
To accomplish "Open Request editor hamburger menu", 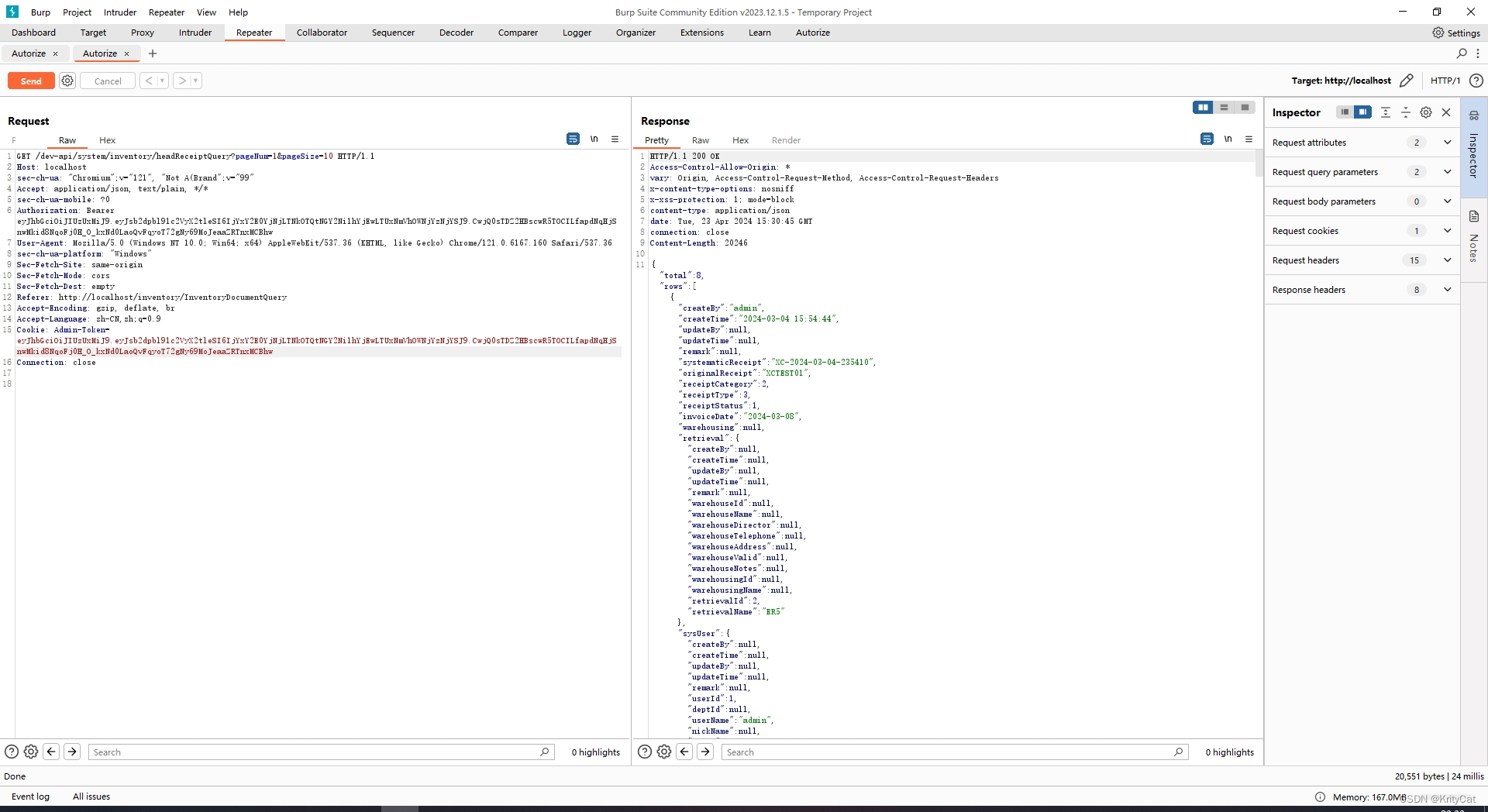I will [615, 139].
